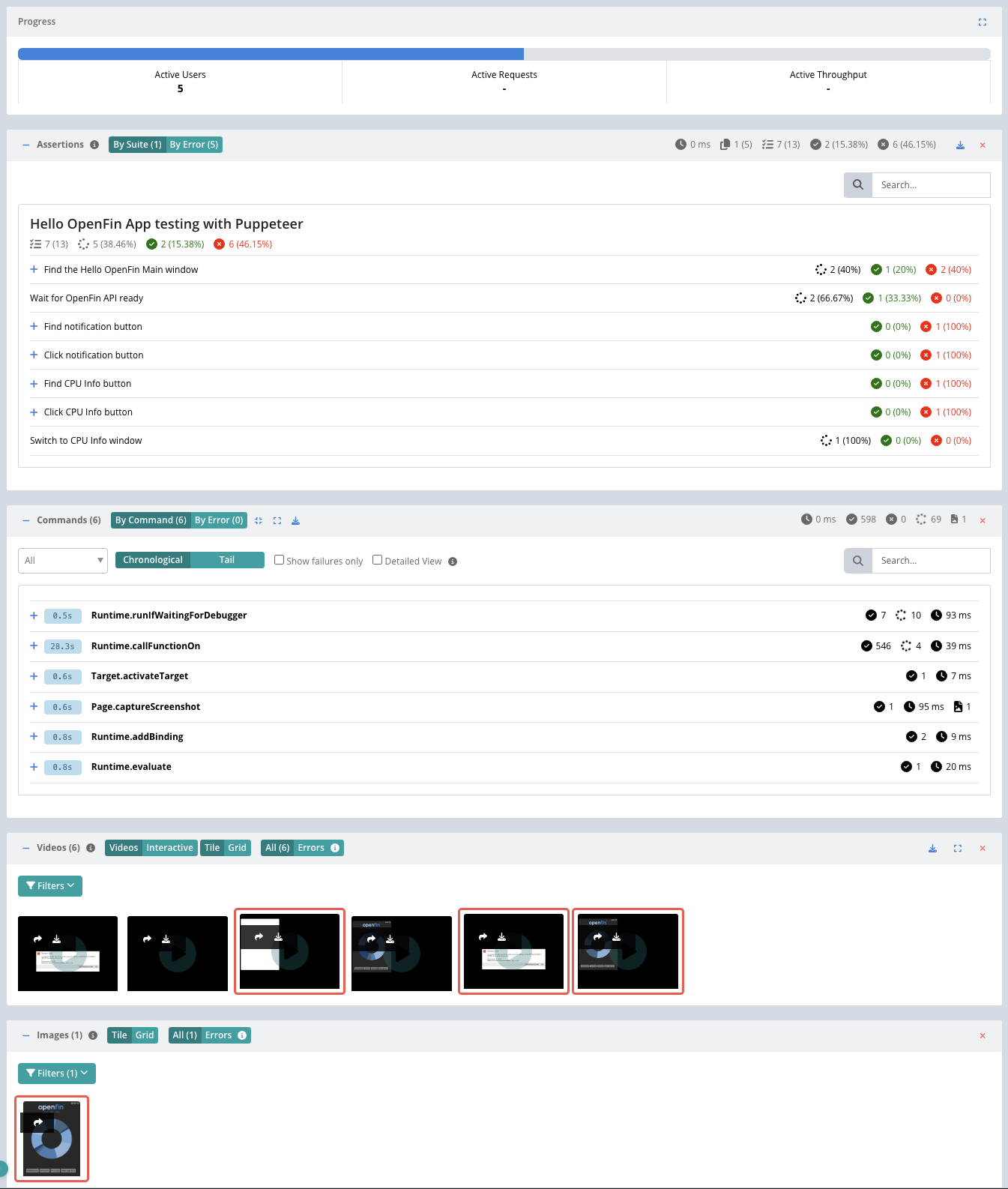Expand Runtime.evaluate command
The image size is (1008, 1189).
coord(34,767)
